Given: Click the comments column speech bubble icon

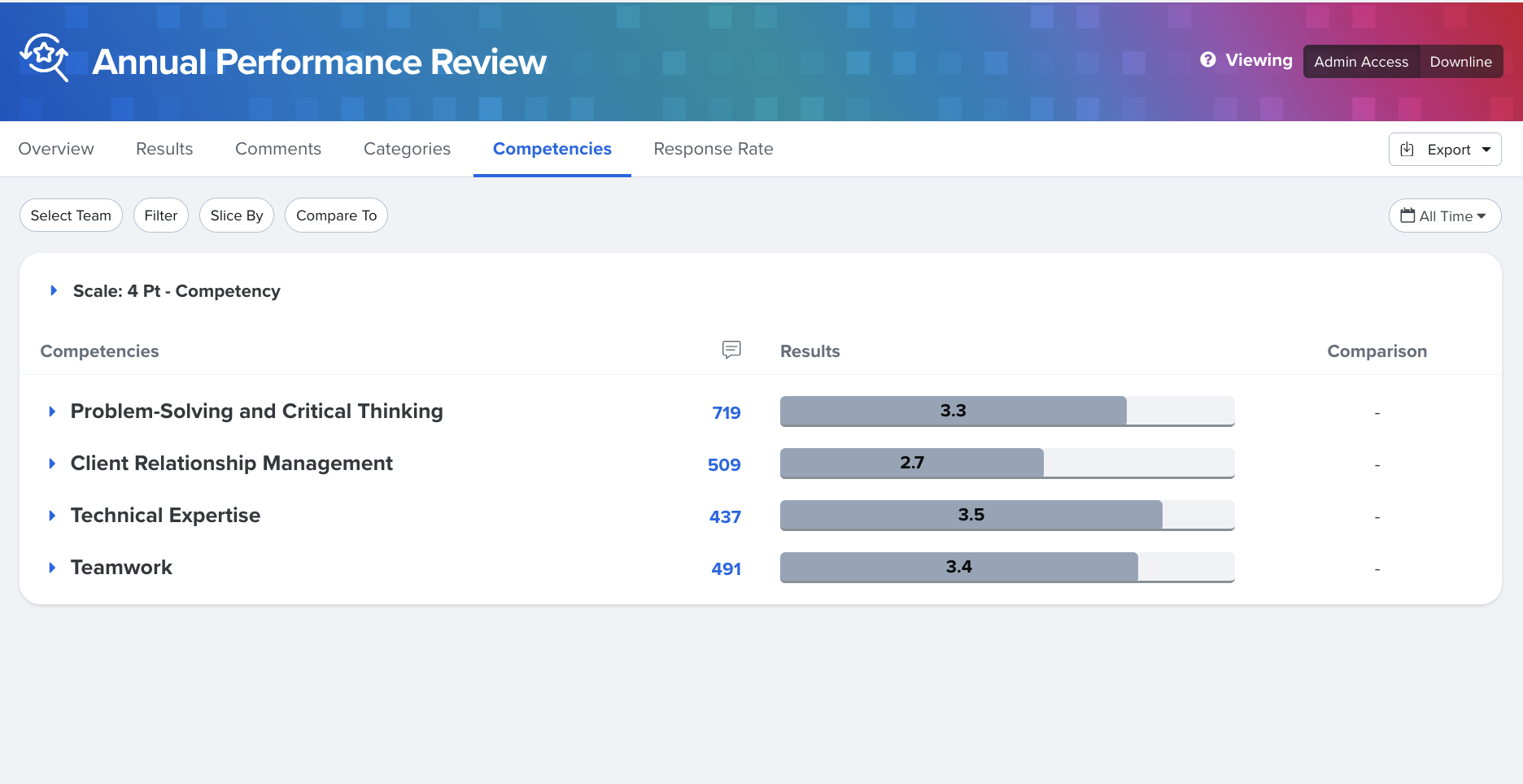Looking at the screenshot, I should click(731, 350).
